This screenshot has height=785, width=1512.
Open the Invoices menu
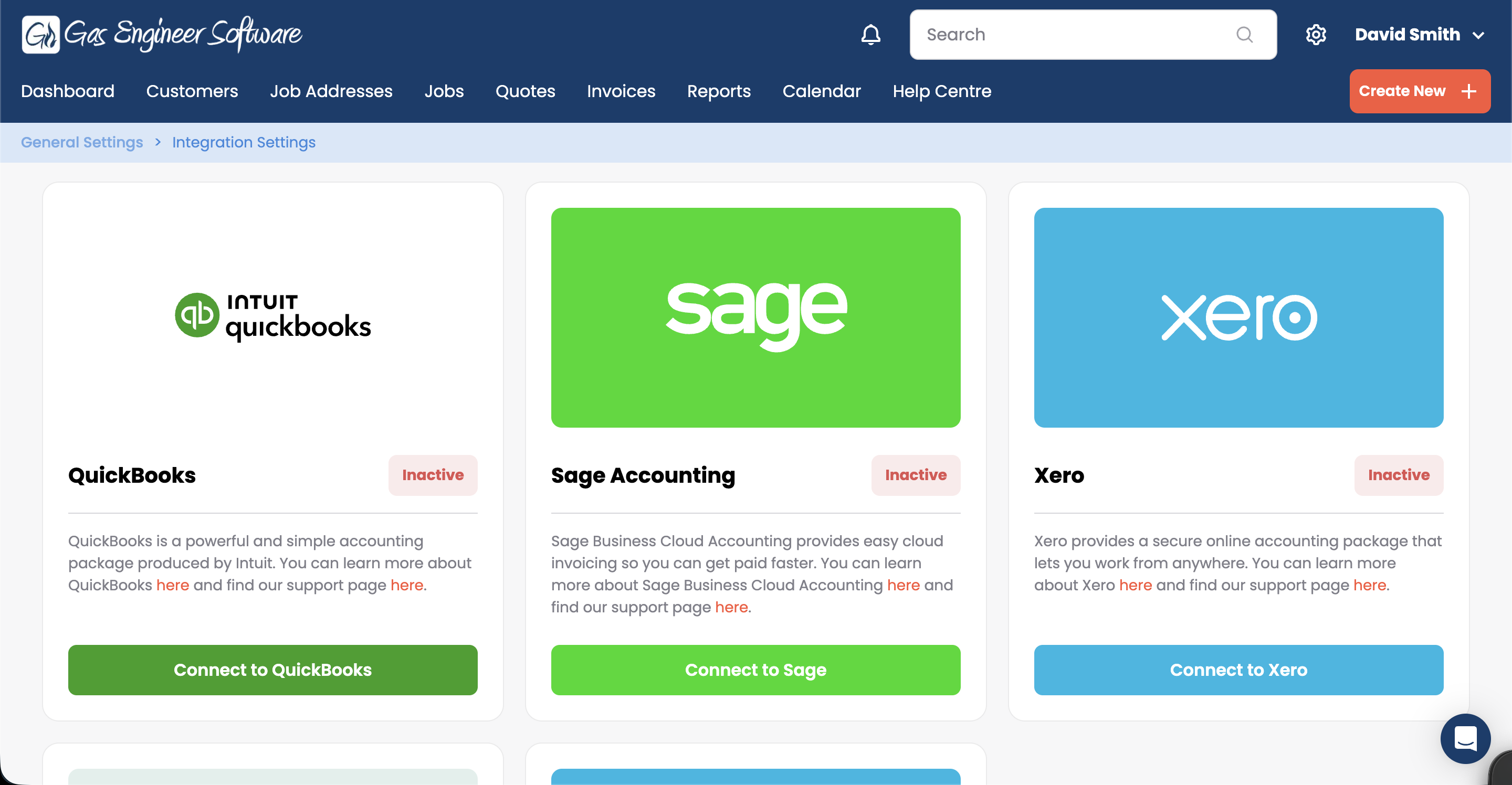(x=621, y=91)
